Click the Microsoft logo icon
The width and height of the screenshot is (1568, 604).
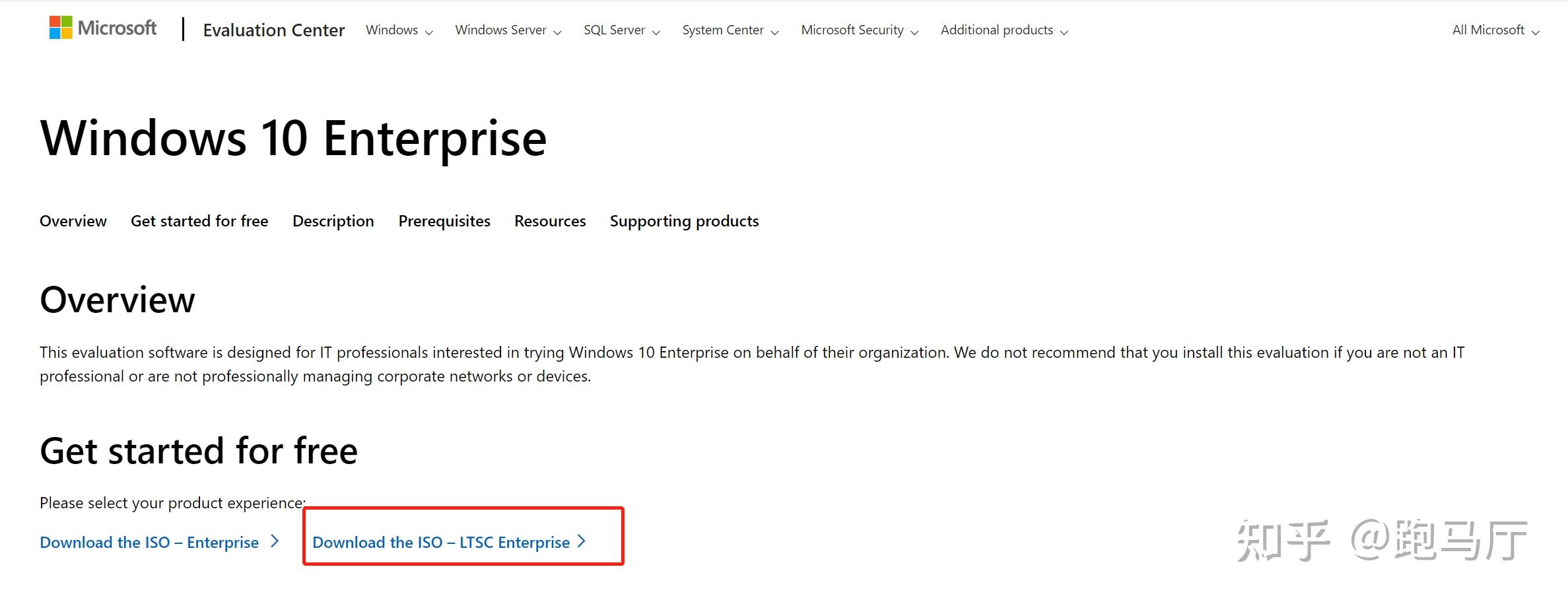tap(61, 28)
